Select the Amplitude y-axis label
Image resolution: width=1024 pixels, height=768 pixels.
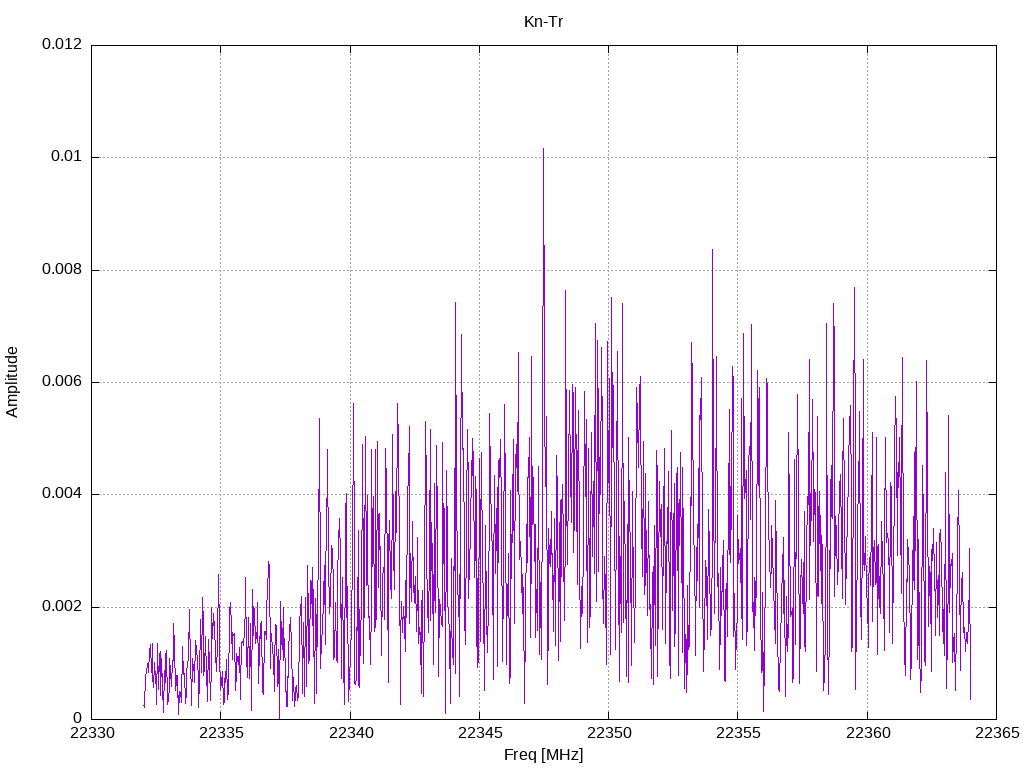12,382
